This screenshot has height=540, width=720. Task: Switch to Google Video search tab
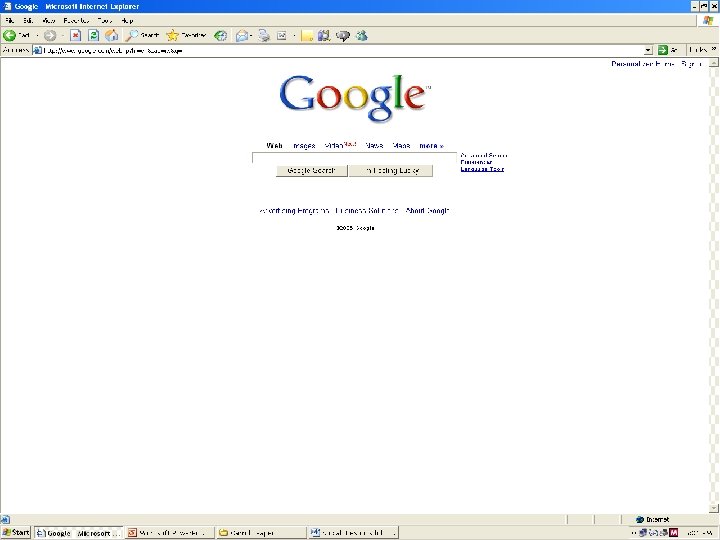(x=334, y=146)
